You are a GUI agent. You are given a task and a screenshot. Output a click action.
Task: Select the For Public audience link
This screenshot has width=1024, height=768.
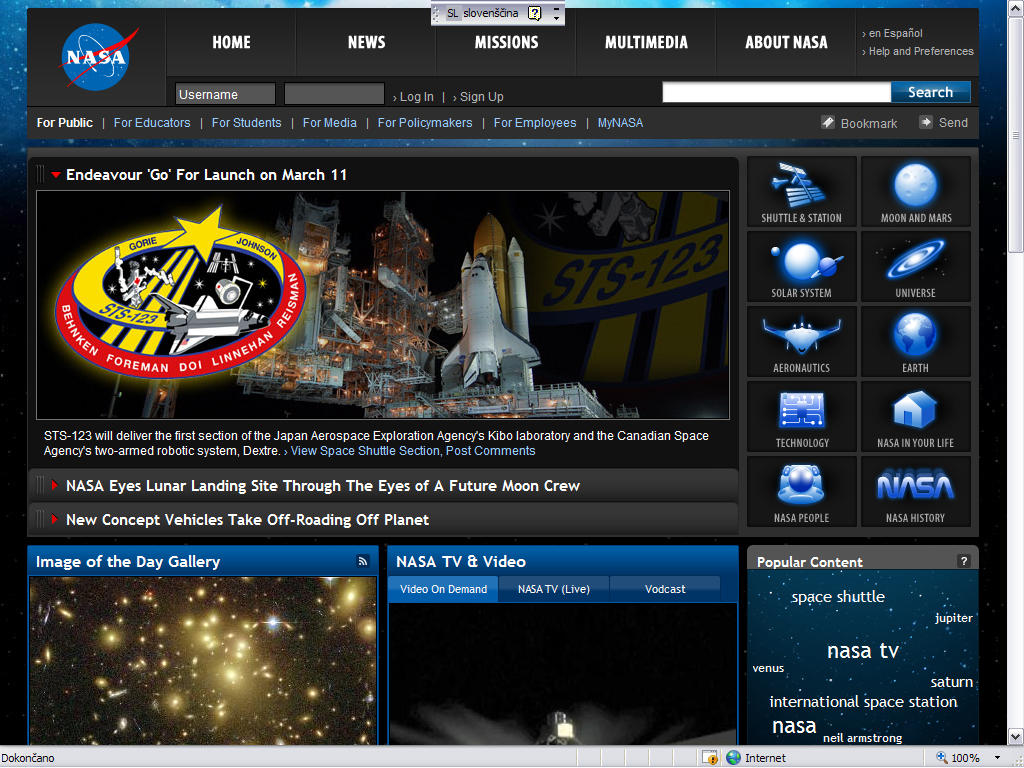pyautogui.click(x=65, y=123)
